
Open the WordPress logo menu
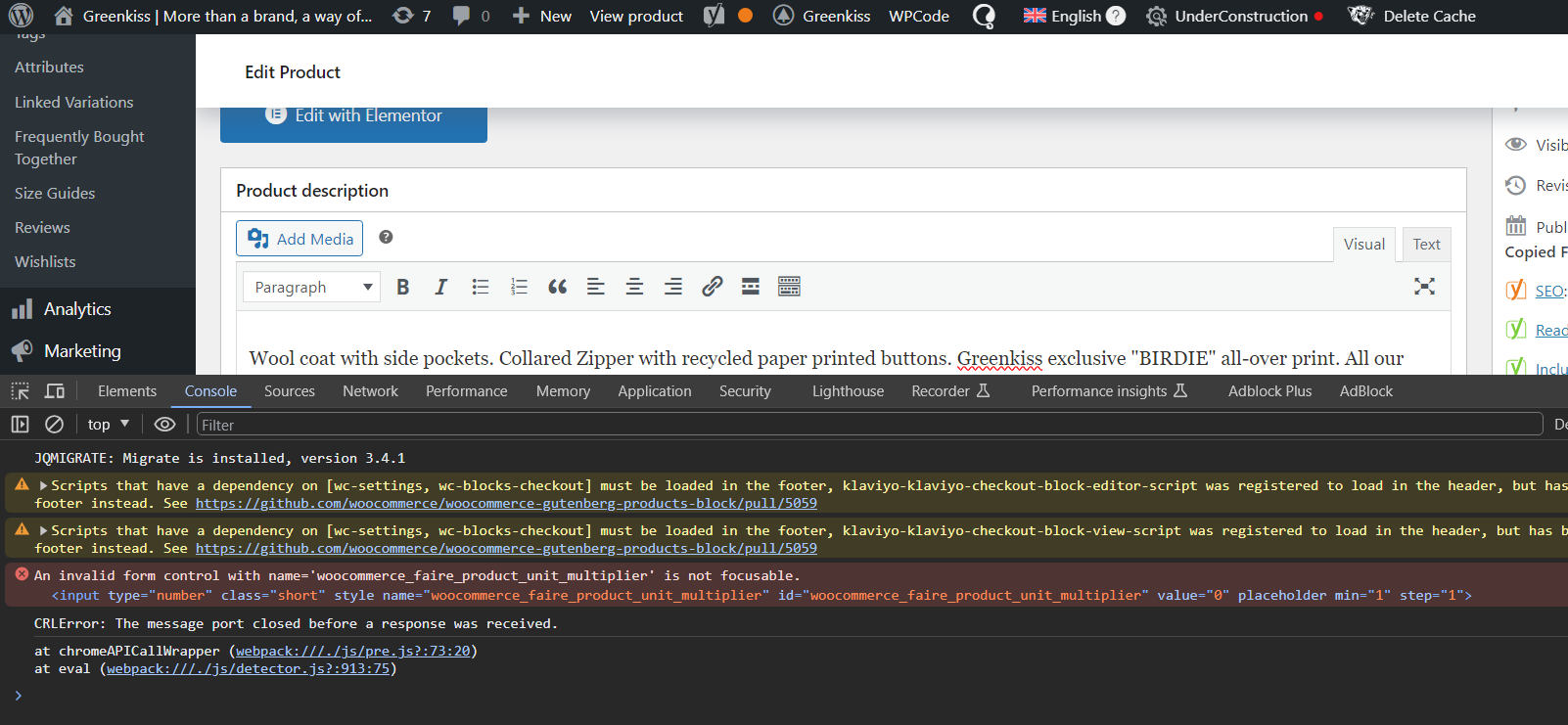click(21, 16)
